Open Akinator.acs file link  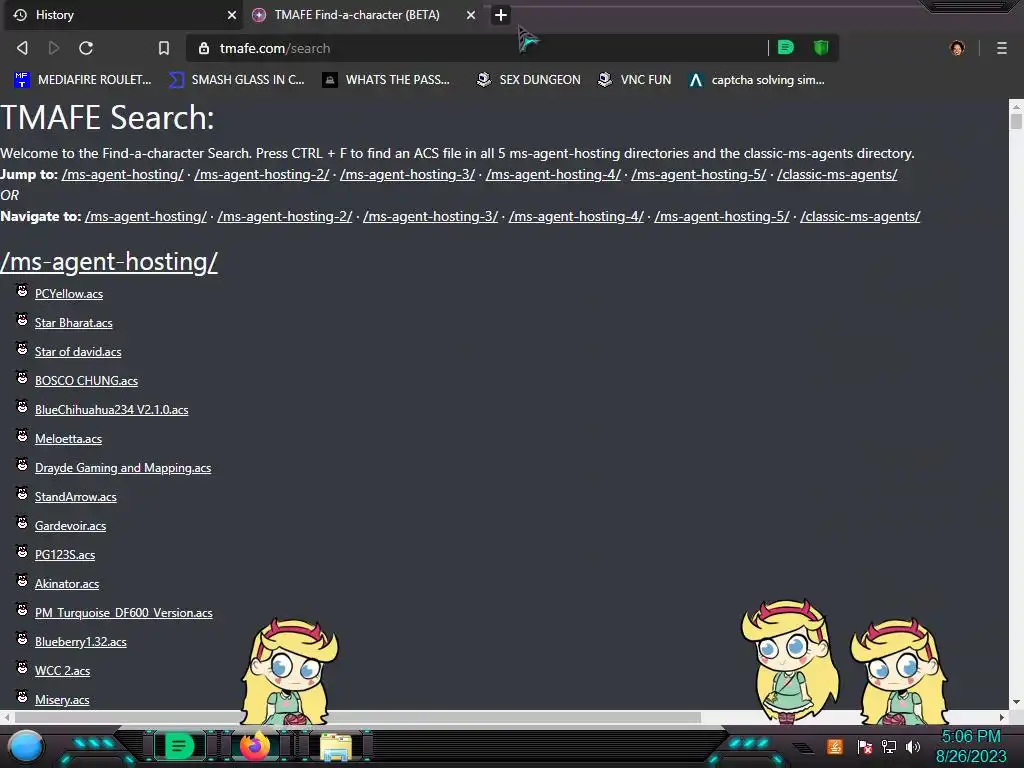coord(67,584)
